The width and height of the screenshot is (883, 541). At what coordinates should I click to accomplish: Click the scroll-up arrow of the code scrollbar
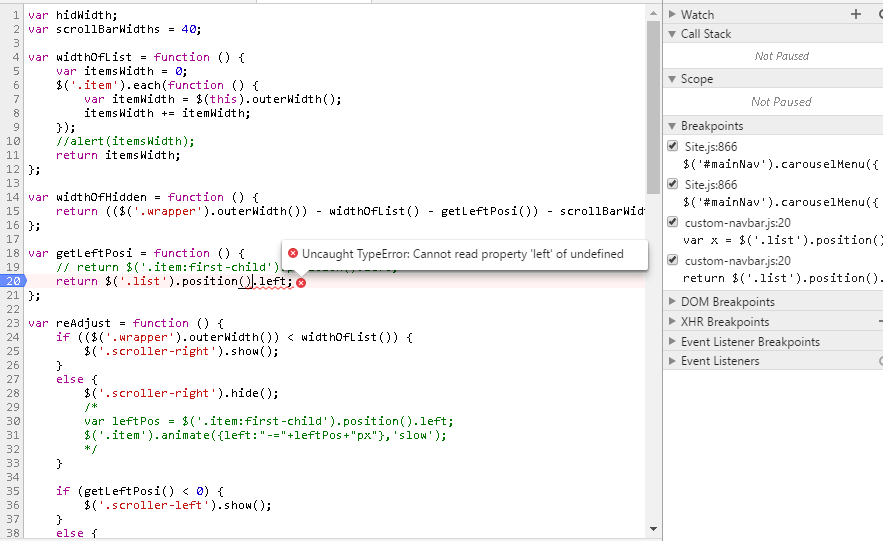click(653, 13)
